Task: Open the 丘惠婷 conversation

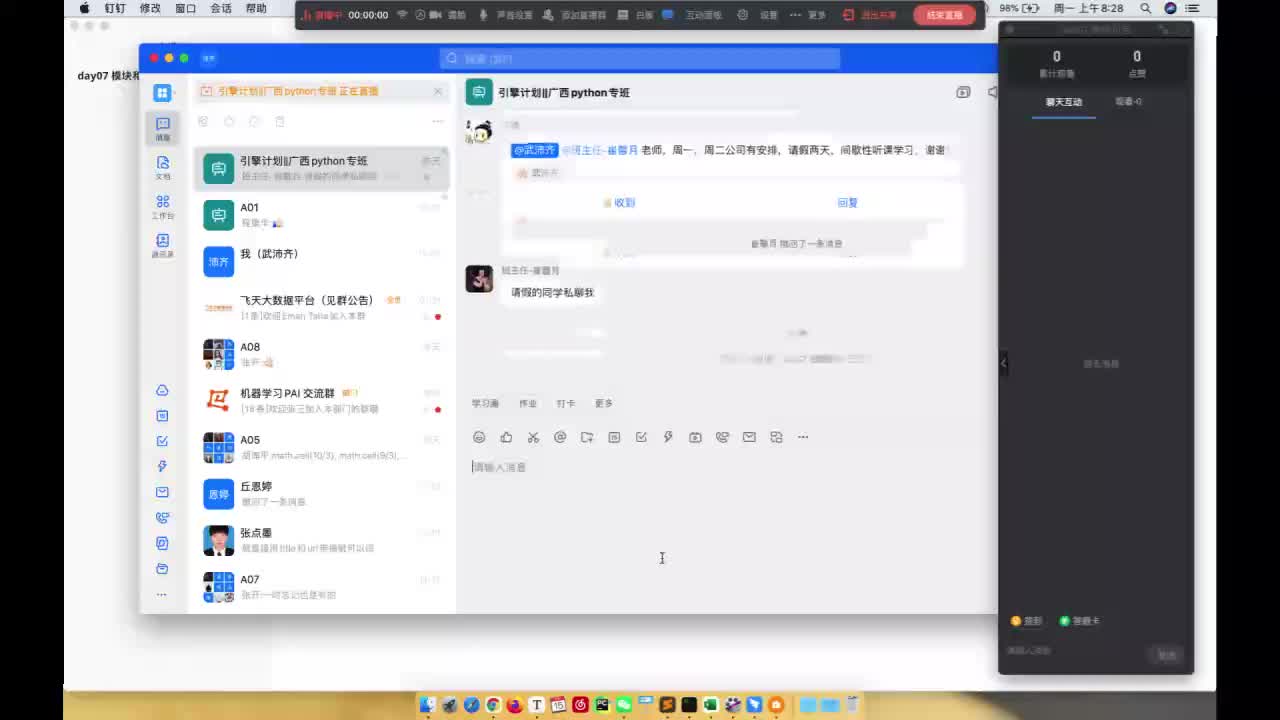Action: (x=322, y=493)
